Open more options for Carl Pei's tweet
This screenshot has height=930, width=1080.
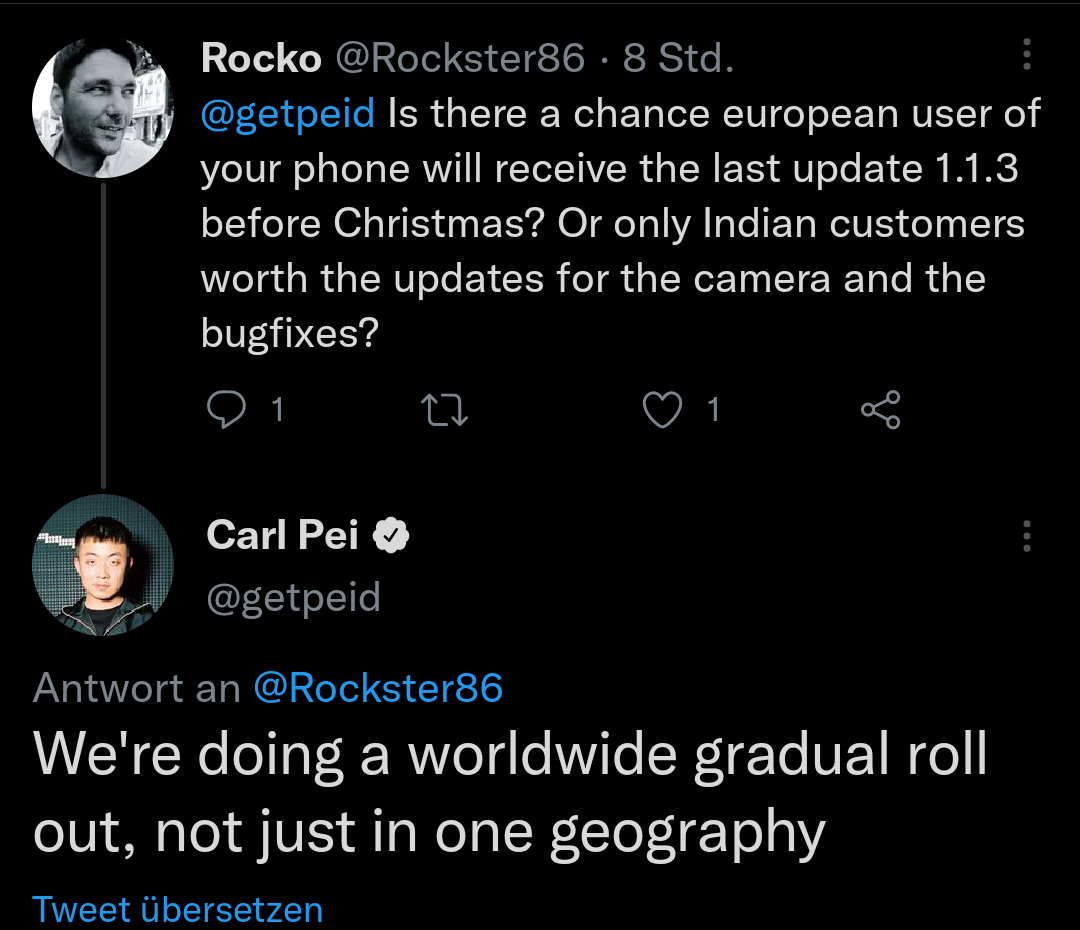pyautogui.click(x=1026, y=537)
